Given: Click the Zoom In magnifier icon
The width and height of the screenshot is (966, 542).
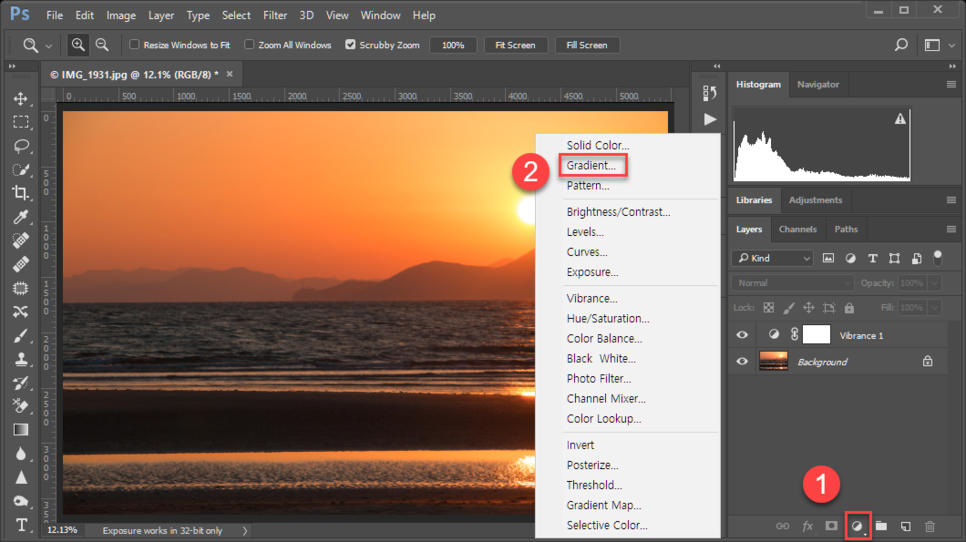Looking at the screenshot, I should click(x=78, y=45).
